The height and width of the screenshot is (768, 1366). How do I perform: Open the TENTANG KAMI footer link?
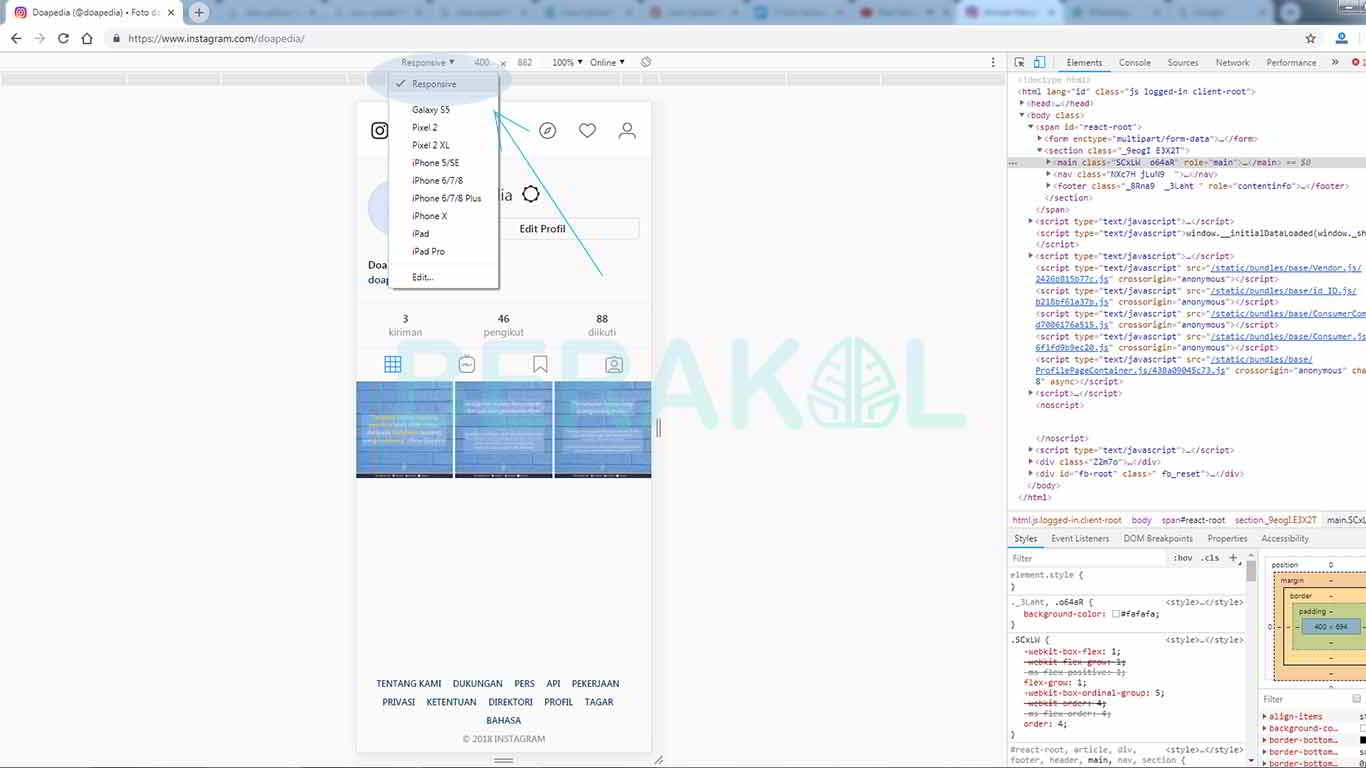(x=409, y=684)
